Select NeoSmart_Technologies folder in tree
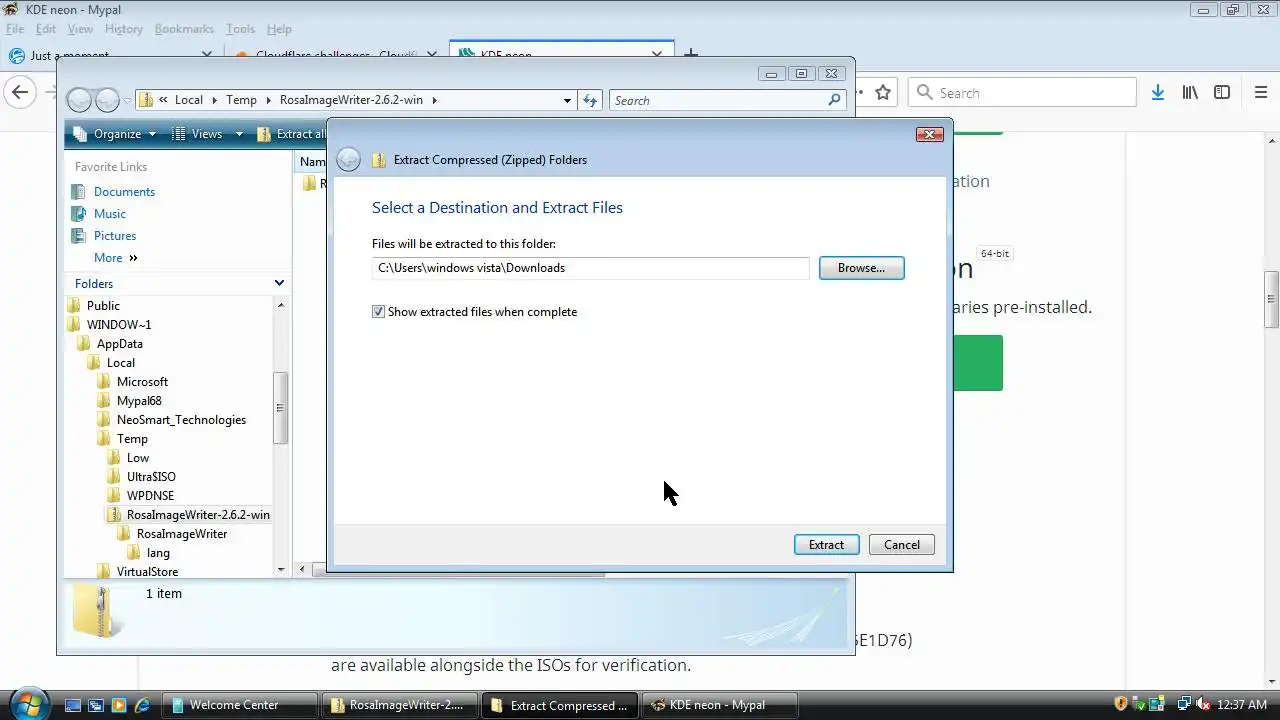The height and width of the screenshot is (720, 1280). pyautogui.click(x=181, y=420)
